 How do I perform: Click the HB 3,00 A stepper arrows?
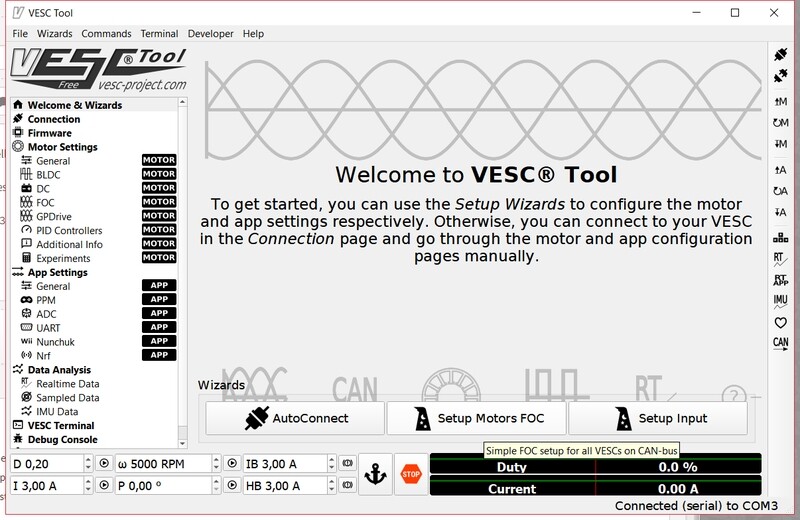tap(332, 485)
